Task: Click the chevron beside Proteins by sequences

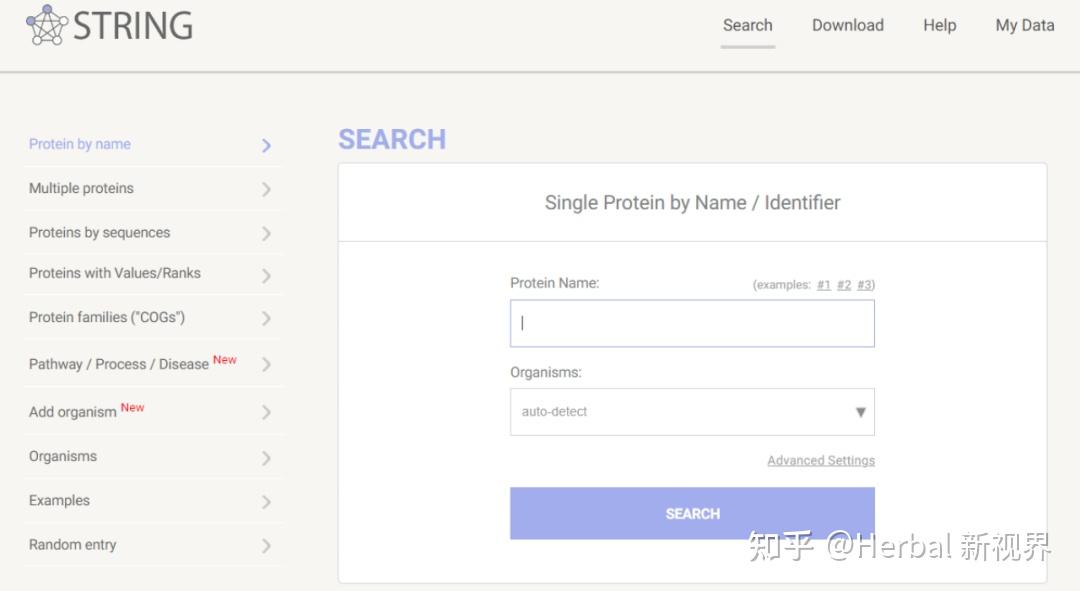Action: tap(266, 233)
